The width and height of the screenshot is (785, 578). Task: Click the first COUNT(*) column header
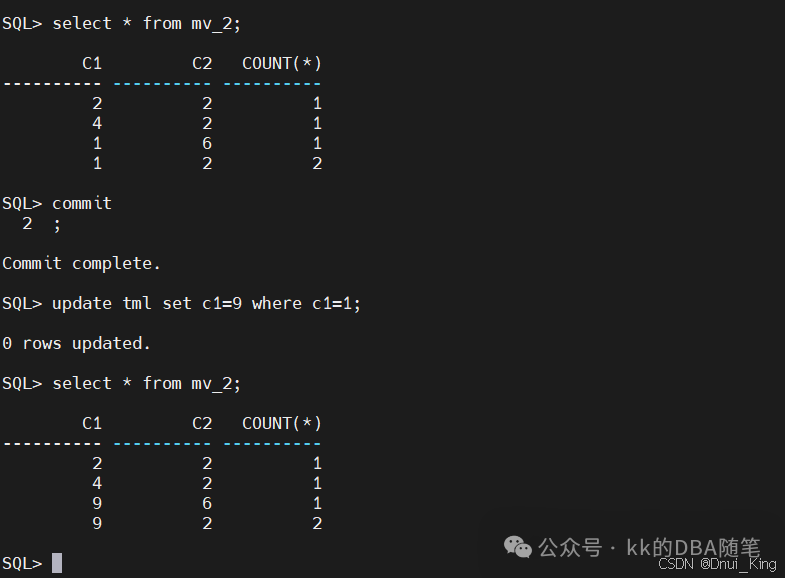[282, 64]
